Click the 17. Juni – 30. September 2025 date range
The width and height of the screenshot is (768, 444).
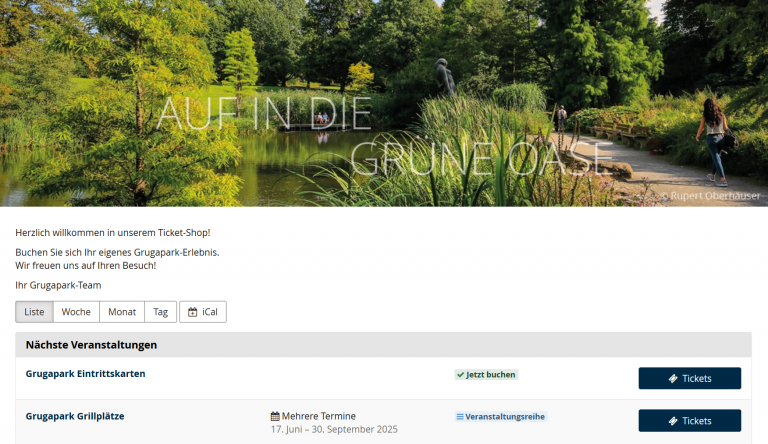pos(334,429)
